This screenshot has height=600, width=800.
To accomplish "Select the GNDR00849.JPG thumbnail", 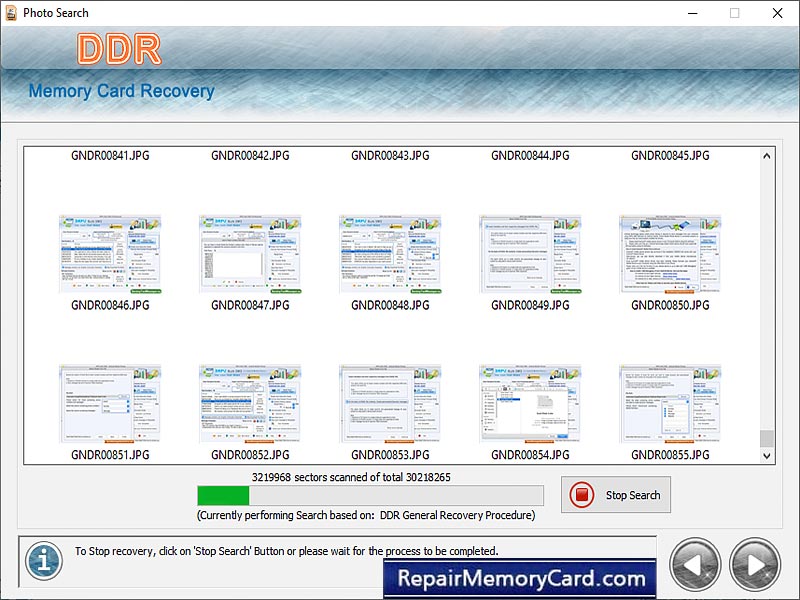I will click(x=530, y=254).
